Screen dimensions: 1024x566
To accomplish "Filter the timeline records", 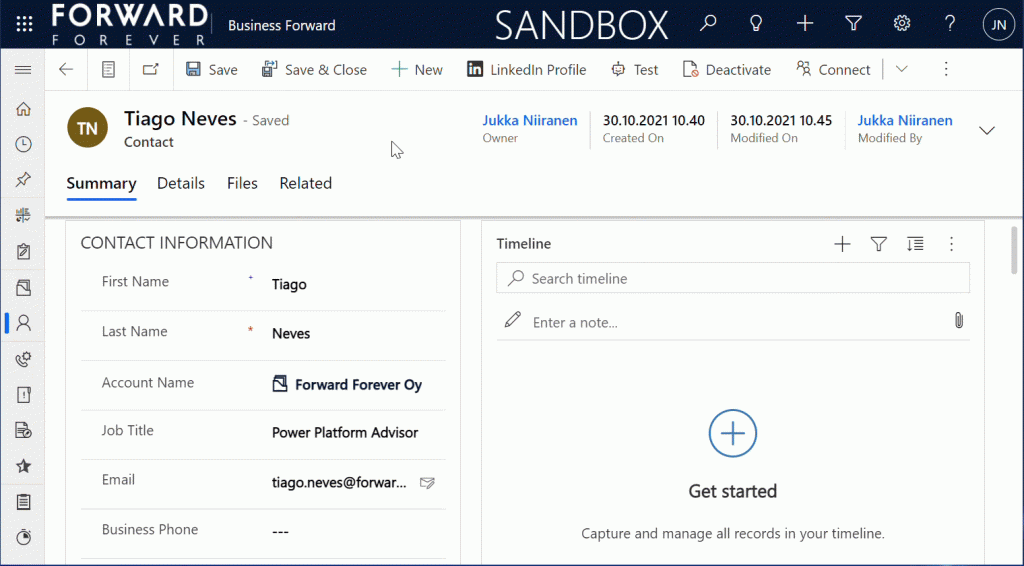I will point(879,244).
